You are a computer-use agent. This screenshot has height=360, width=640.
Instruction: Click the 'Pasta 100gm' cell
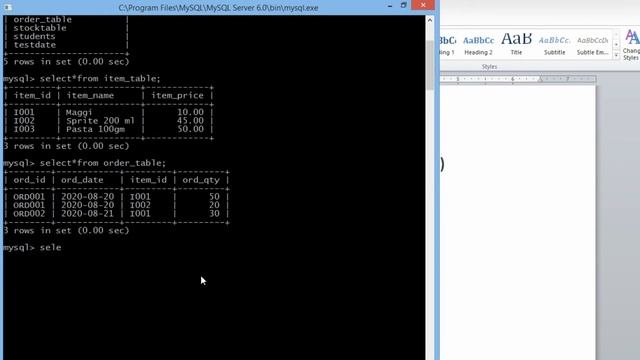pos(95,129)
